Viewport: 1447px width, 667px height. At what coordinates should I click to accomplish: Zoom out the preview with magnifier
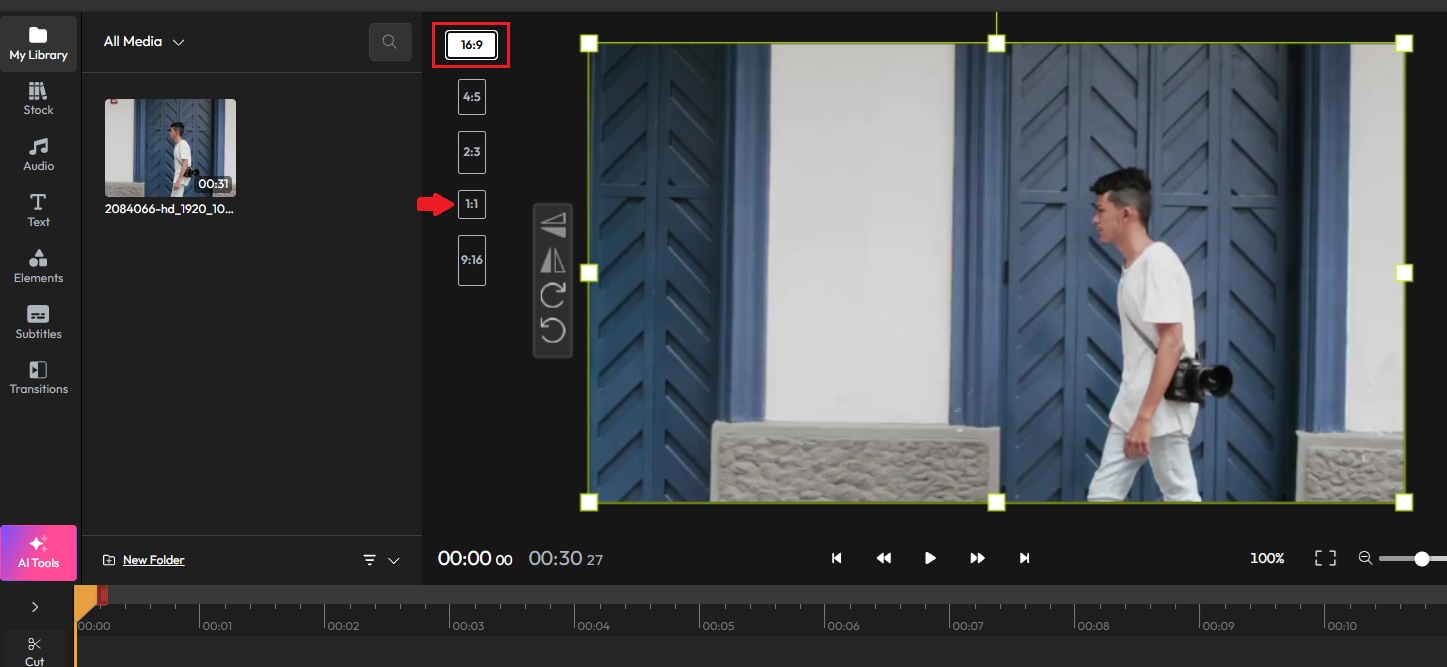pyautogui.click(x=1365, y=558)
